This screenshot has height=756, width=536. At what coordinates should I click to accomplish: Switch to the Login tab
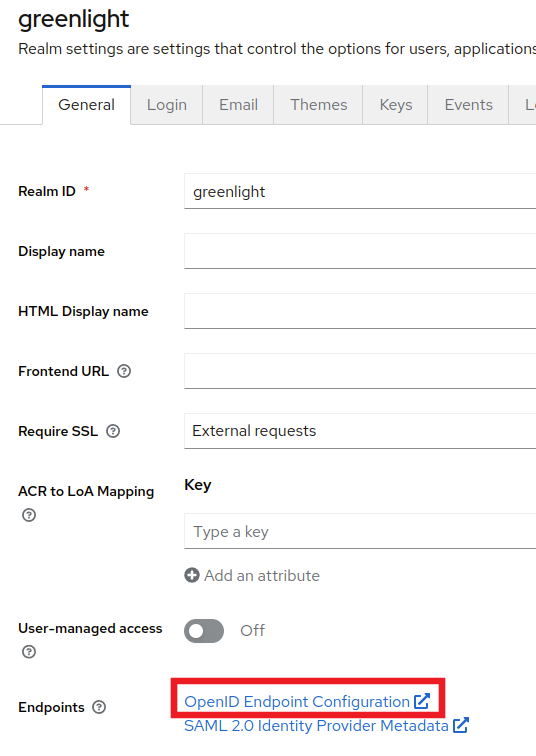167,105
